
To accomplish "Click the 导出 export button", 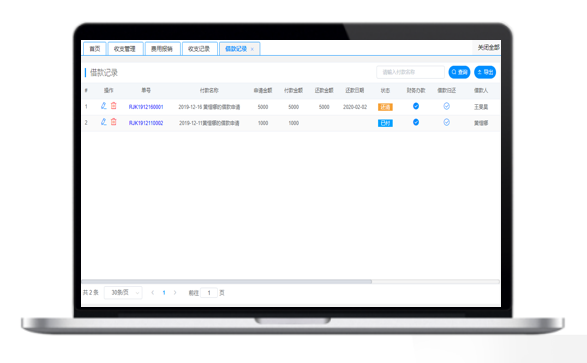I will 485,72.
